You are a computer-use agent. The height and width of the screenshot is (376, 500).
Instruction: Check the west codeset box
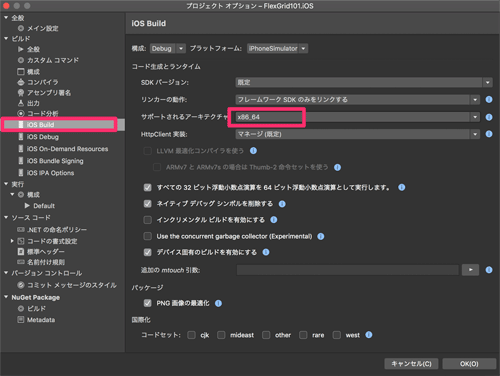337,335
